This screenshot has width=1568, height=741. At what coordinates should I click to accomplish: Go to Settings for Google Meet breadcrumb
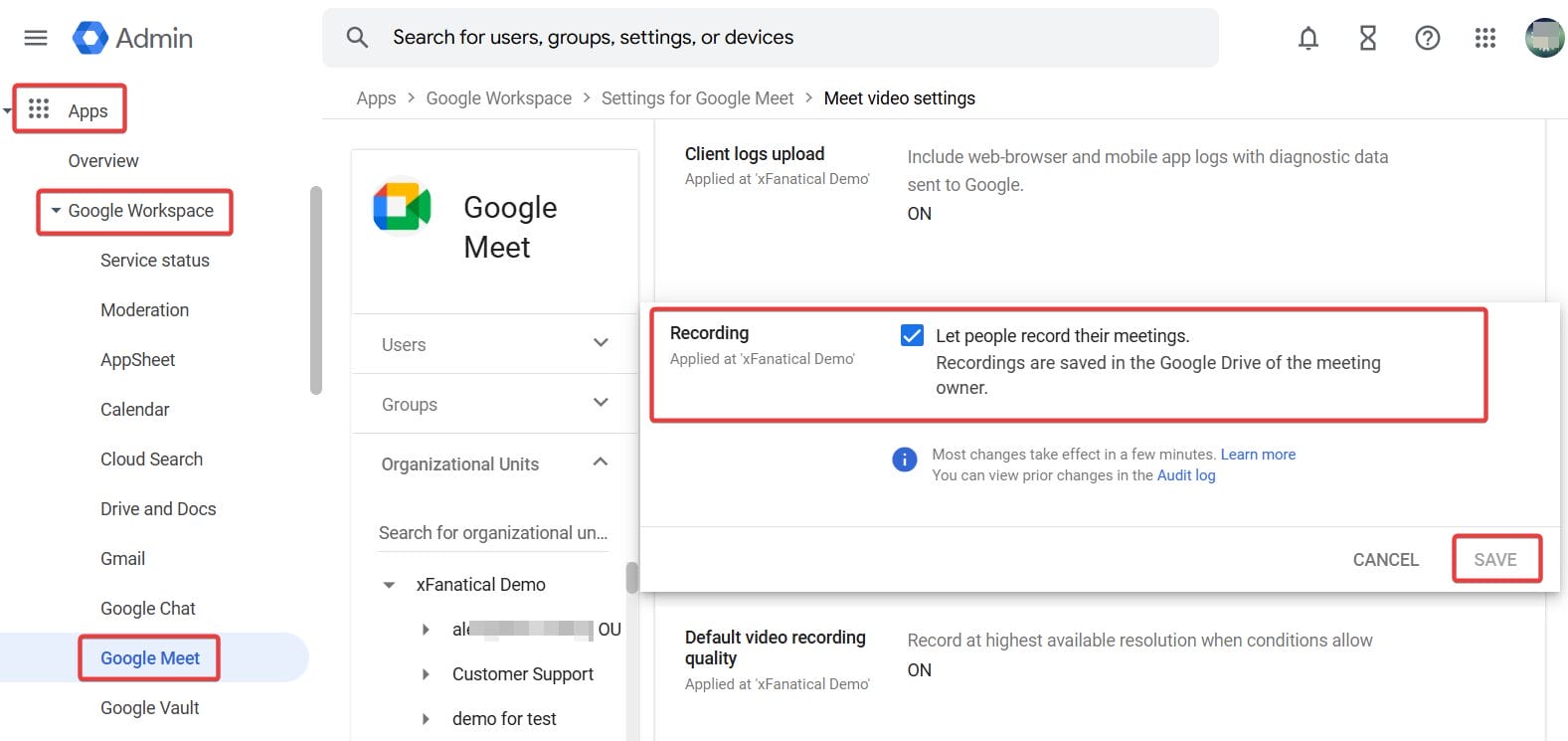click(x=698, y=98)
